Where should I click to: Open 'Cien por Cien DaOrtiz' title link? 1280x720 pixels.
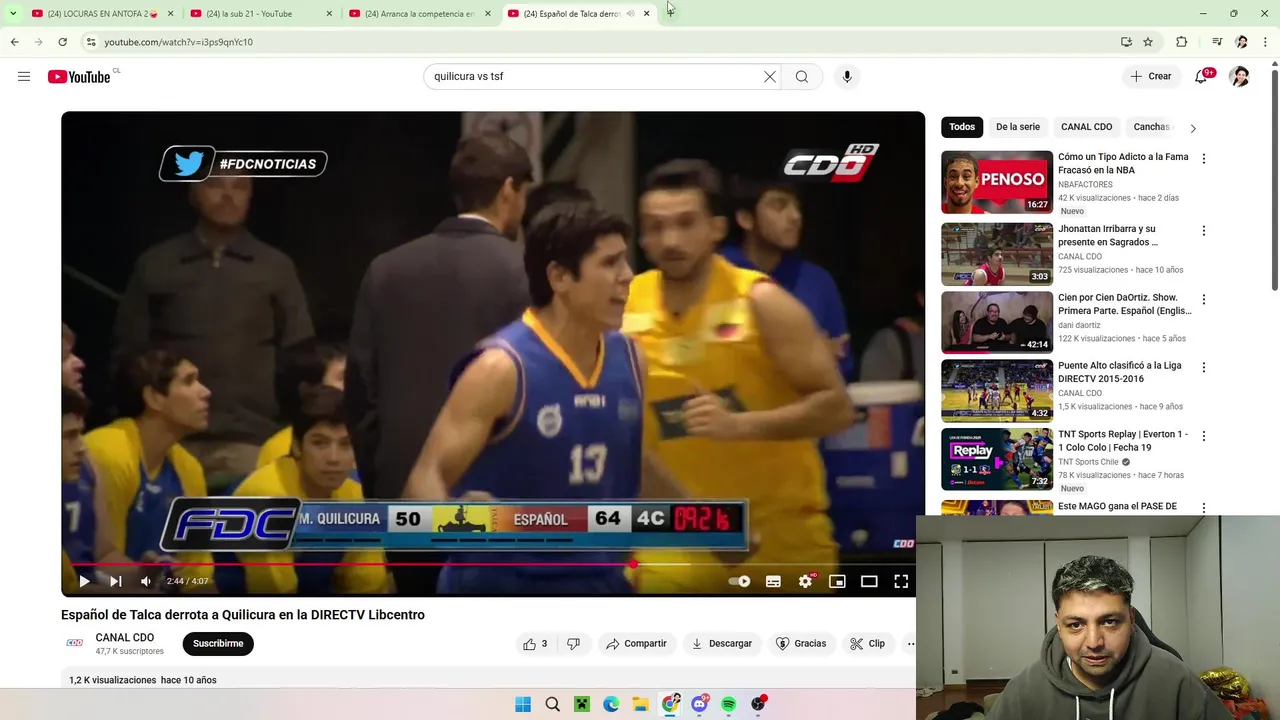point(1124,304)
